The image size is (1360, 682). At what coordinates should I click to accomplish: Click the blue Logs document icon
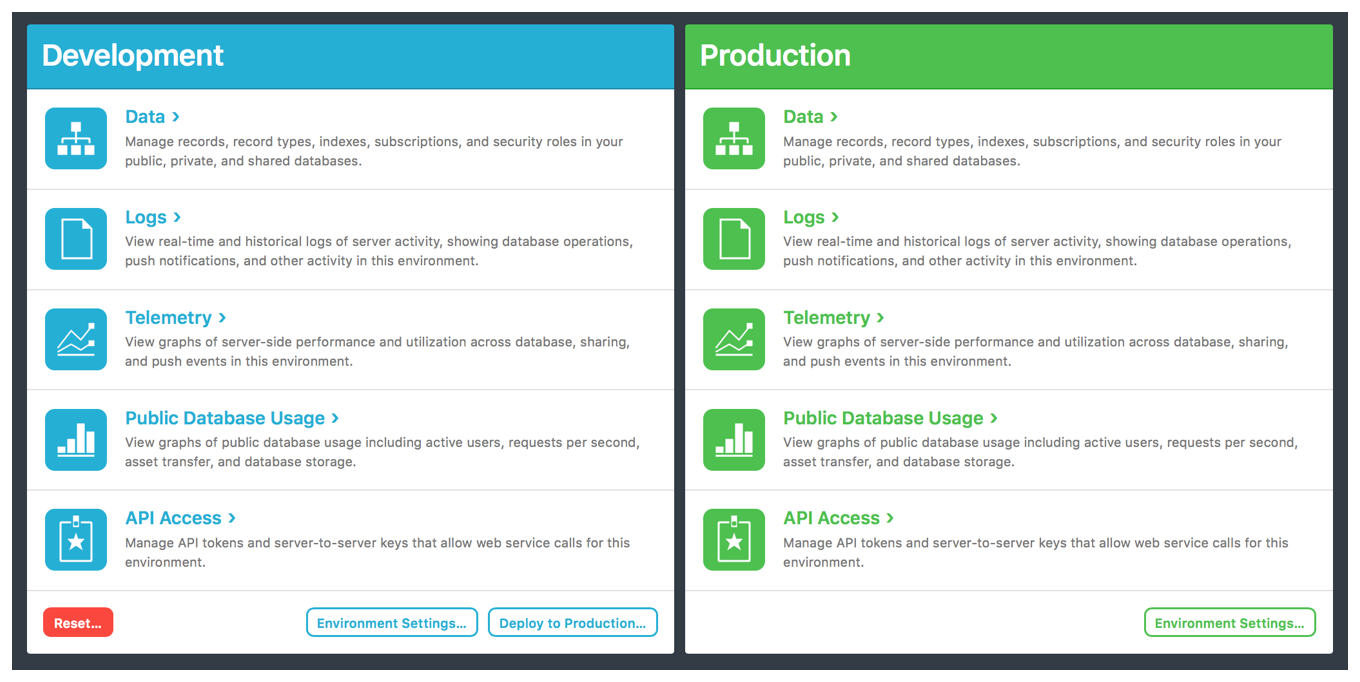pos(76,239)
